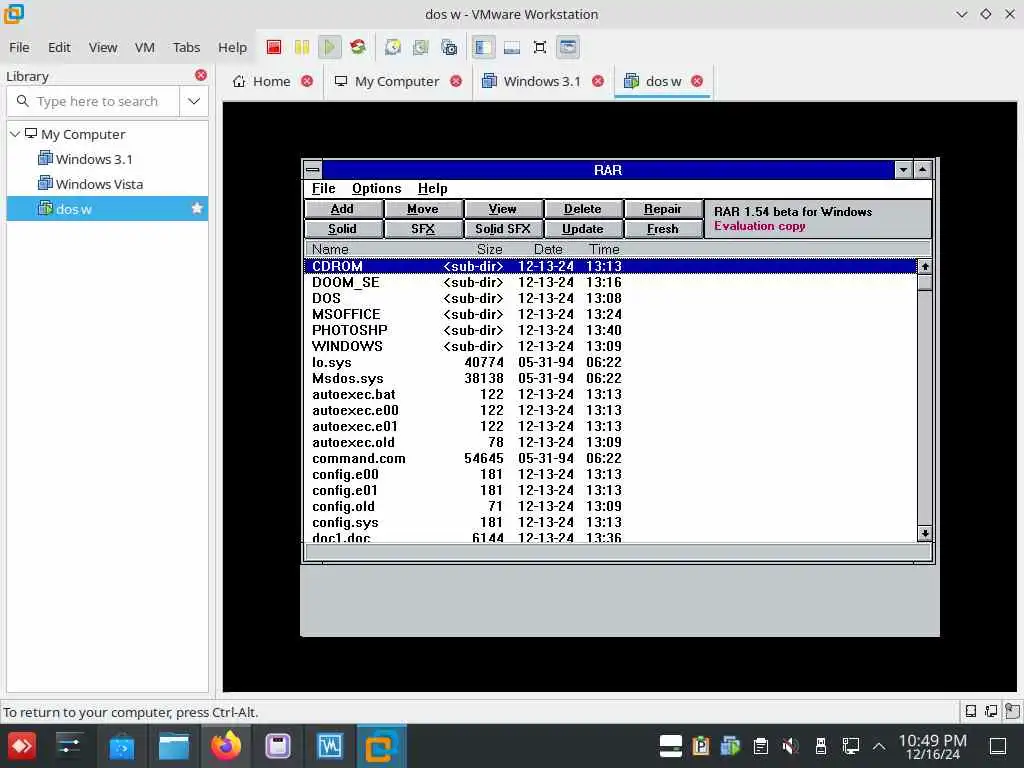Select the DOOM_SE sub-directory row
The width and height of the screenshot is (1024, 768).
[x=611, y=282]
